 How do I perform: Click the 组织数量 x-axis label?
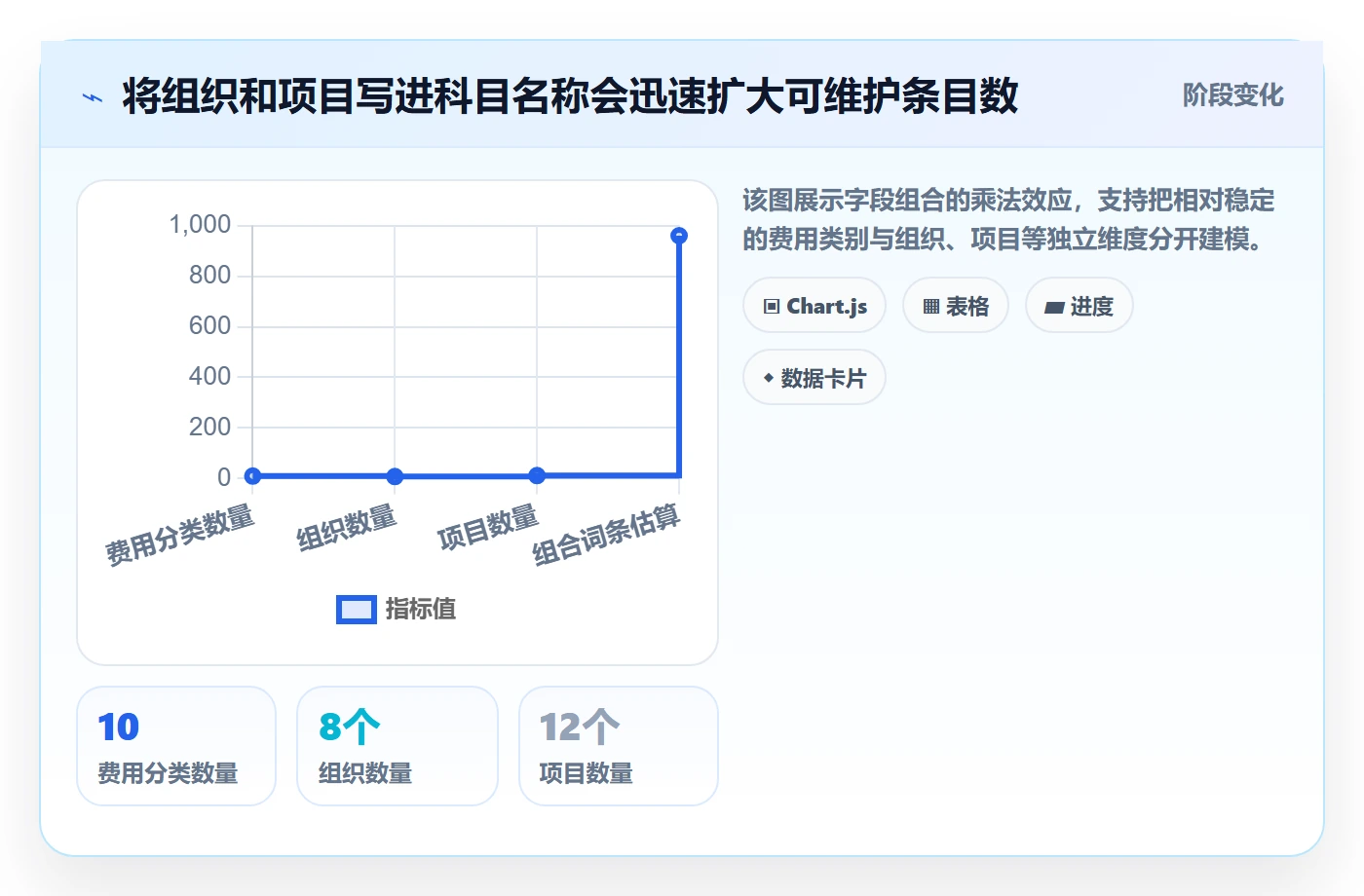pos(347,528)
